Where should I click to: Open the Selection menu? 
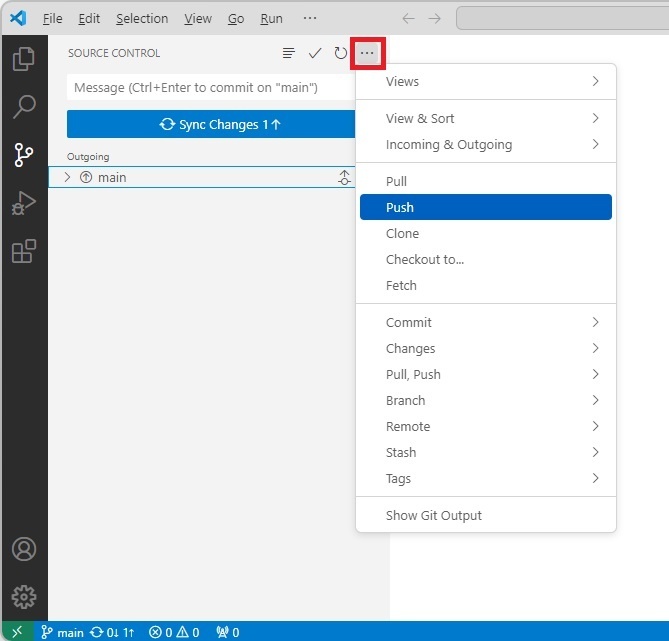point(142,18)
